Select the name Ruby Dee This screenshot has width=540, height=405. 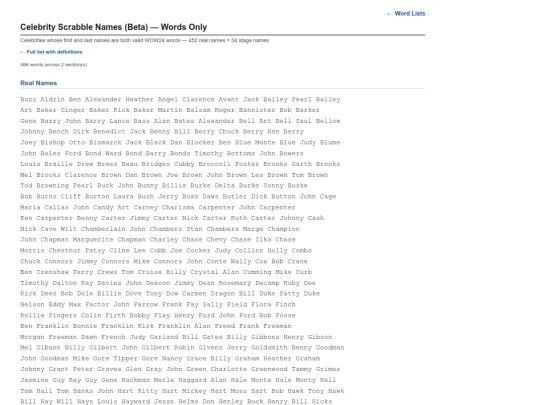point(299,283)
